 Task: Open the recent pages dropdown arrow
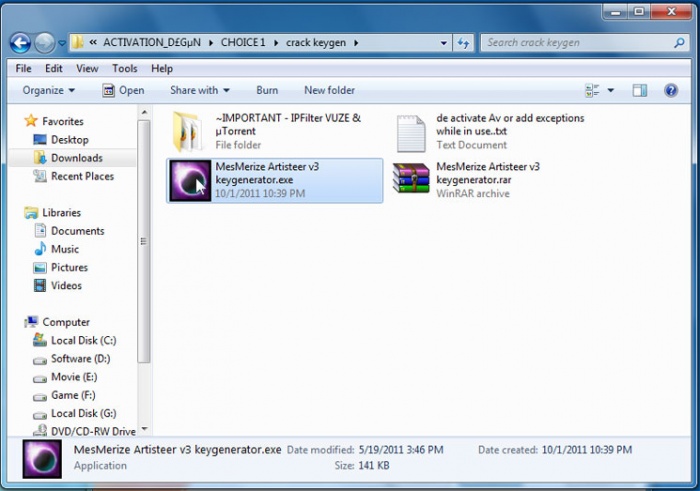62,43
